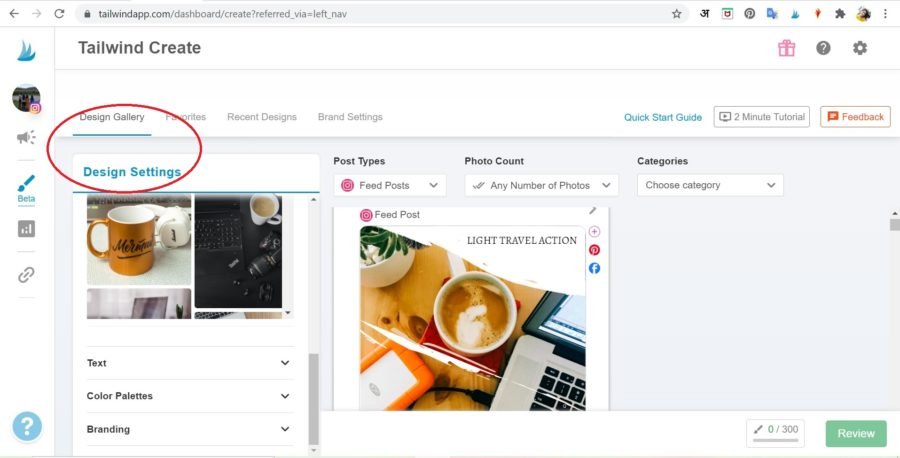Open the Any Number of Photos dropdown
Image resolution: width=900 pixels, height=458 pixels.
[x=541, y=185]
